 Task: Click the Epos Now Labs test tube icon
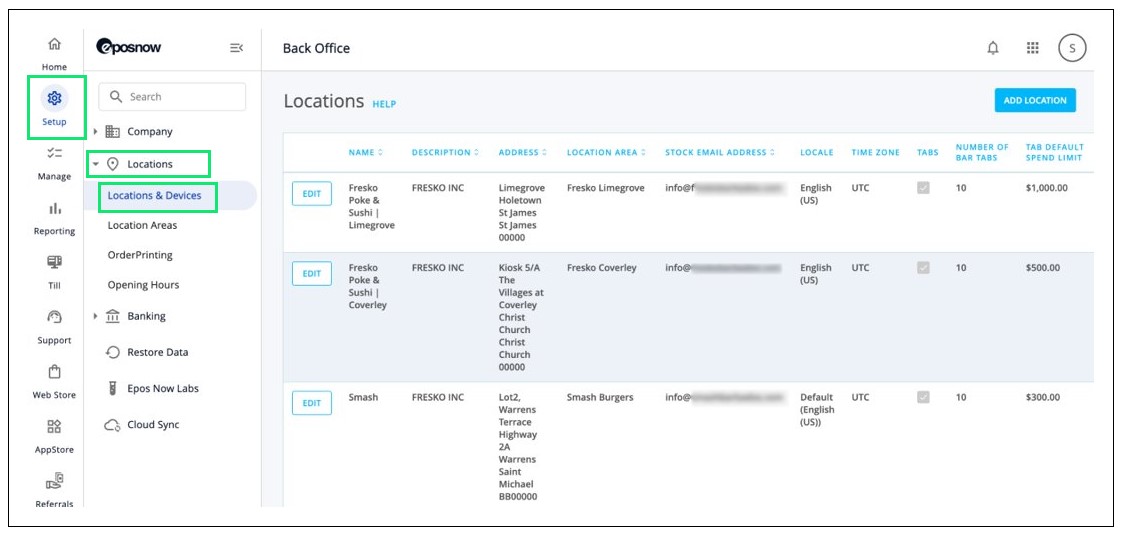click(112, 389)
